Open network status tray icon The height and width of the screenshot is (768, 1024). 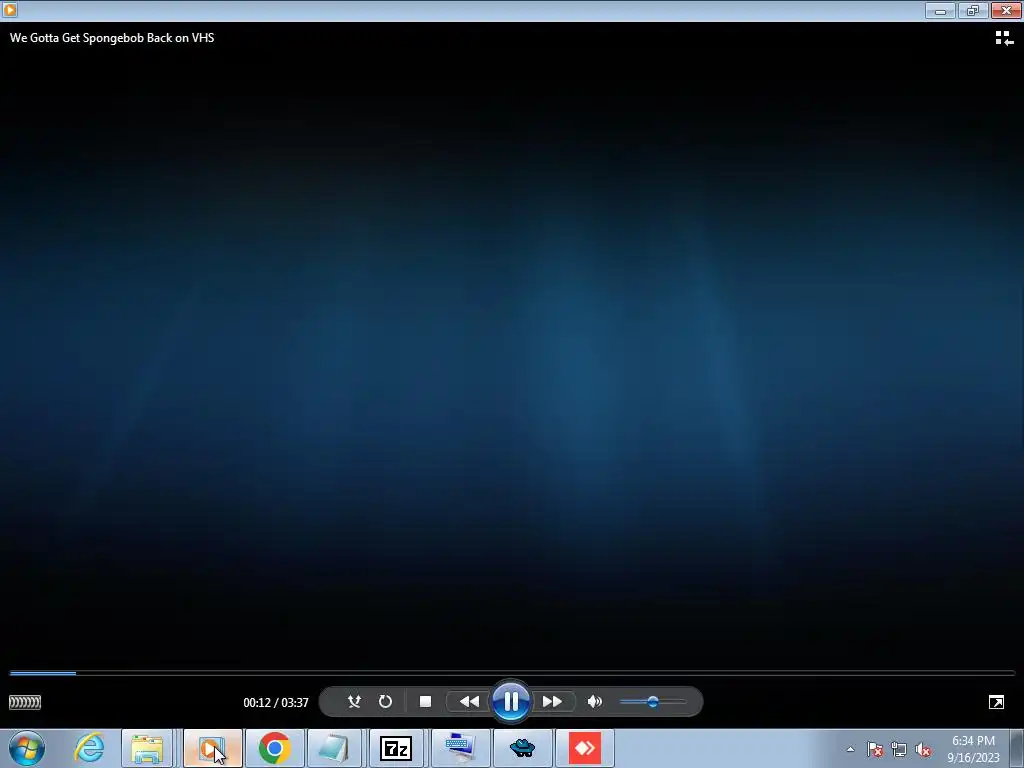(899, 749)
